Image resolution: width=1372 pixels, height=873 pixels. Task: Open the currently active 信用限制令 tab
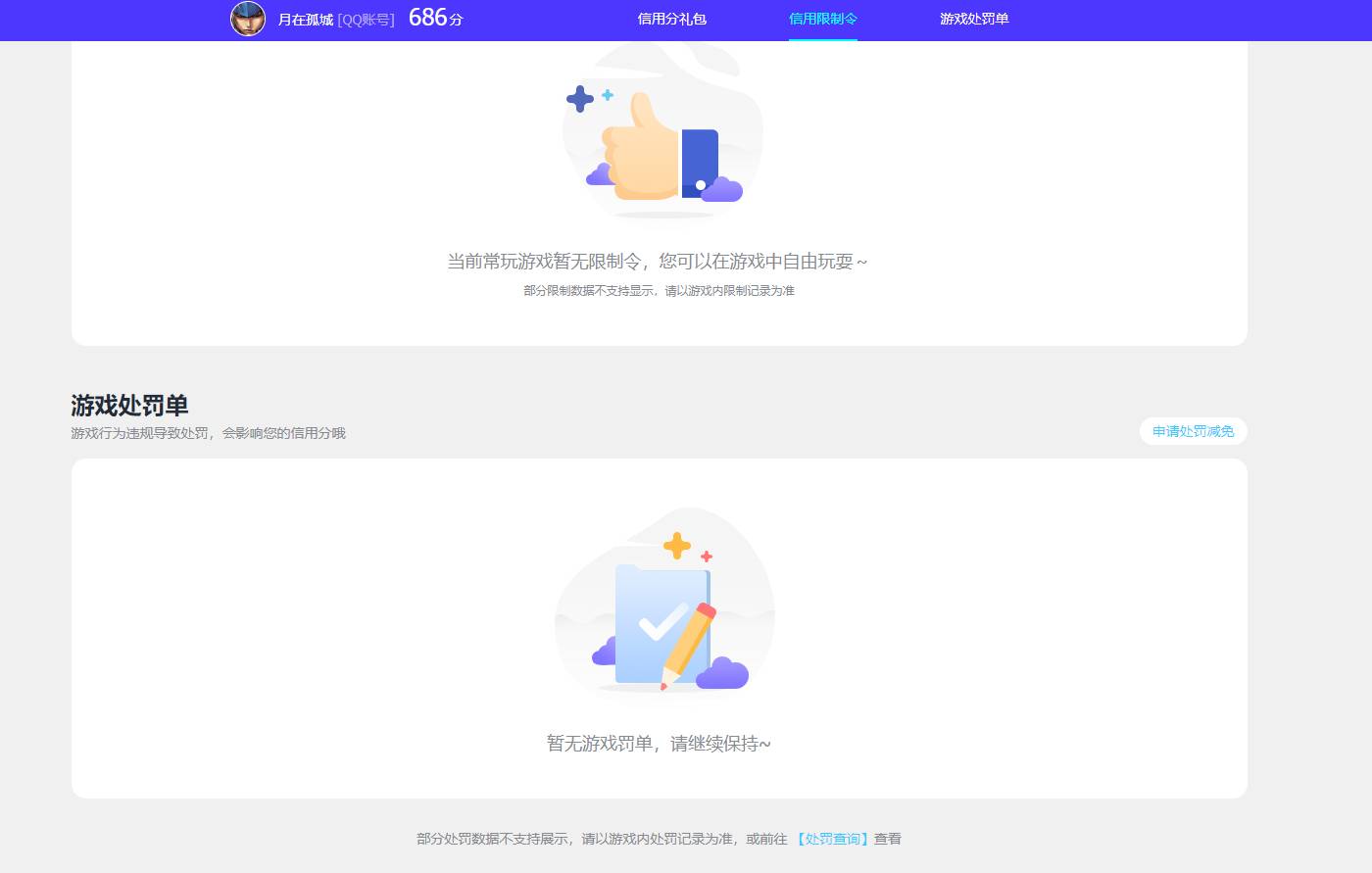tap(822, 20)
